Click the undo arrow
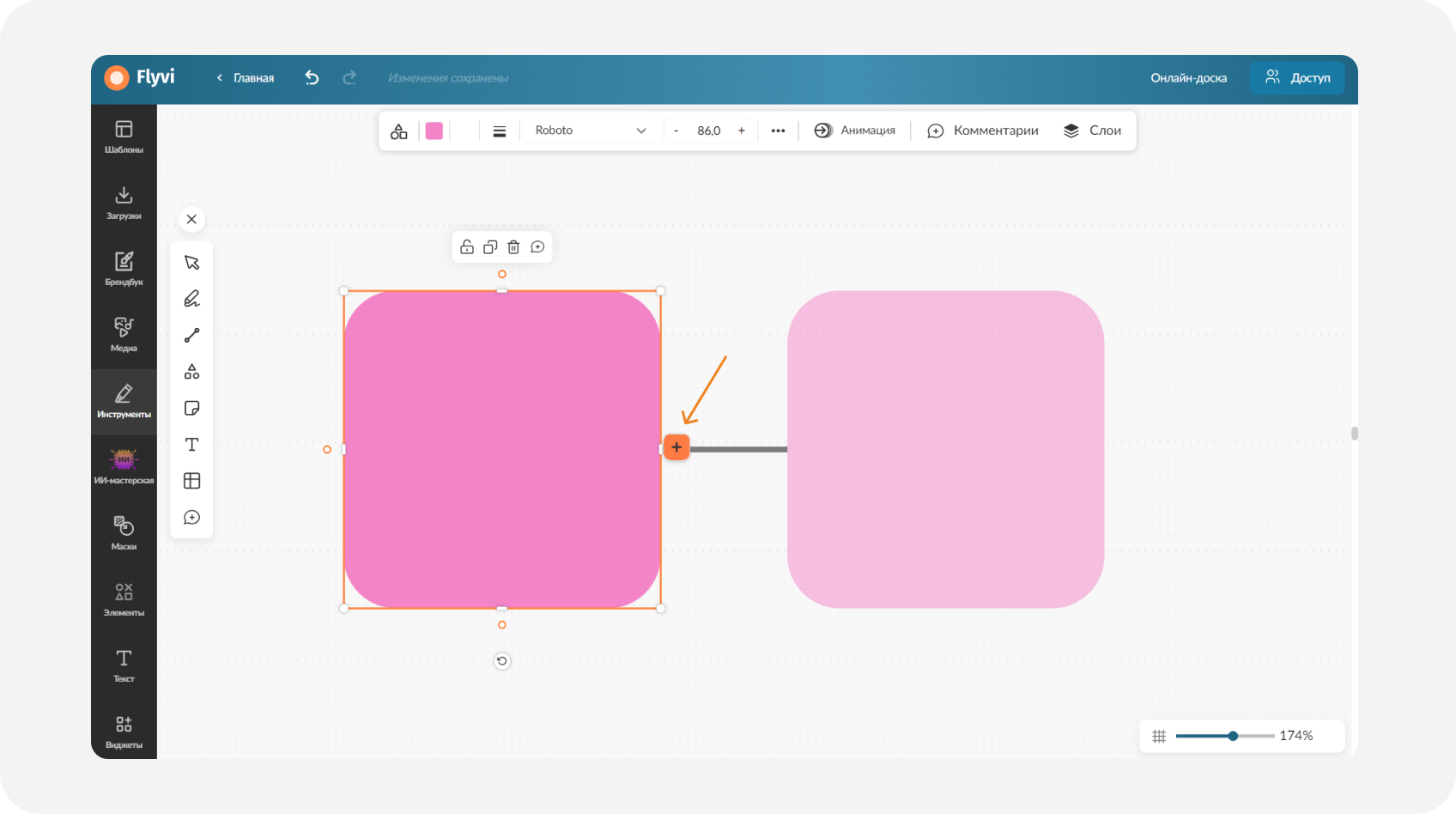Image resolution: width=1456 pixels, height=814 pixels. pyautogui.click(x=312, y=78)
